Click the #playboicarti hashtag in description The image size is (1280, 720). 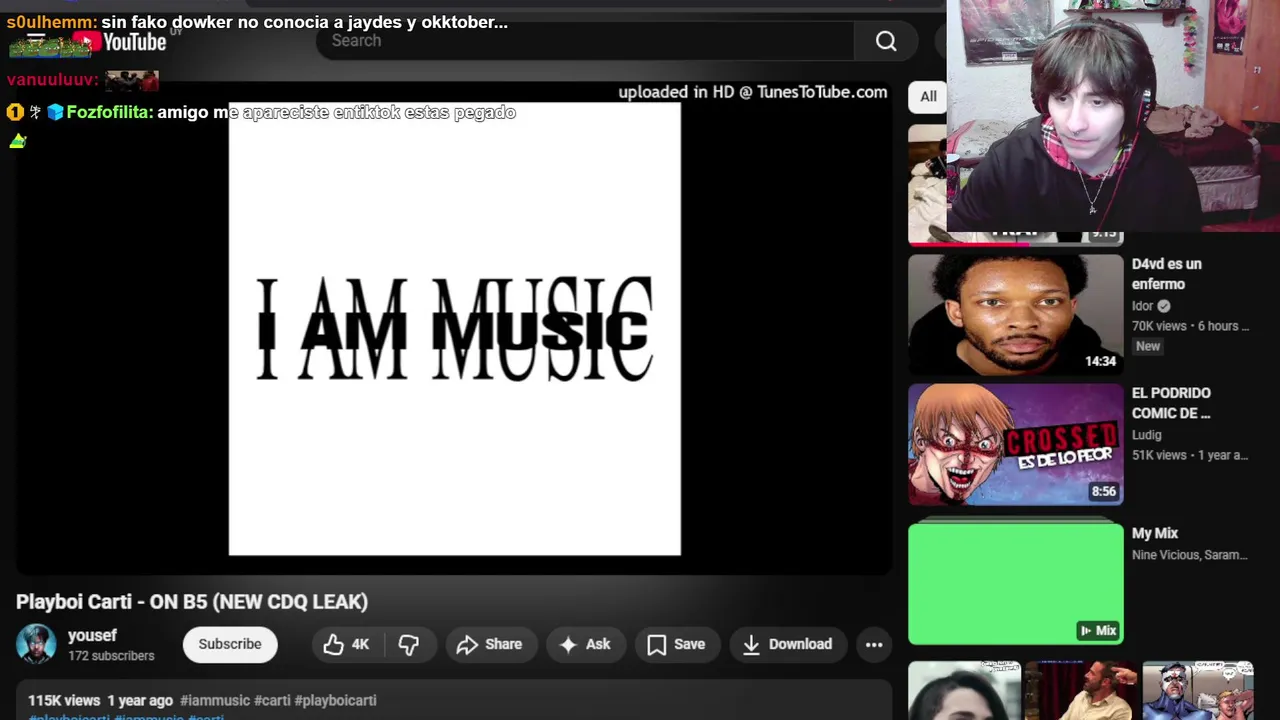[x=335, y=701]
